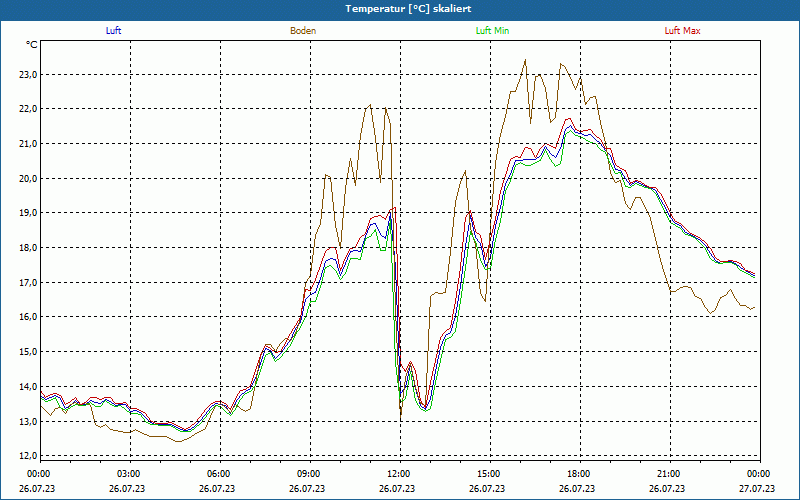Viewport: 800px width, 500px height.
Task: Click the 23,0 y-axis value
Action: (29, 74)
